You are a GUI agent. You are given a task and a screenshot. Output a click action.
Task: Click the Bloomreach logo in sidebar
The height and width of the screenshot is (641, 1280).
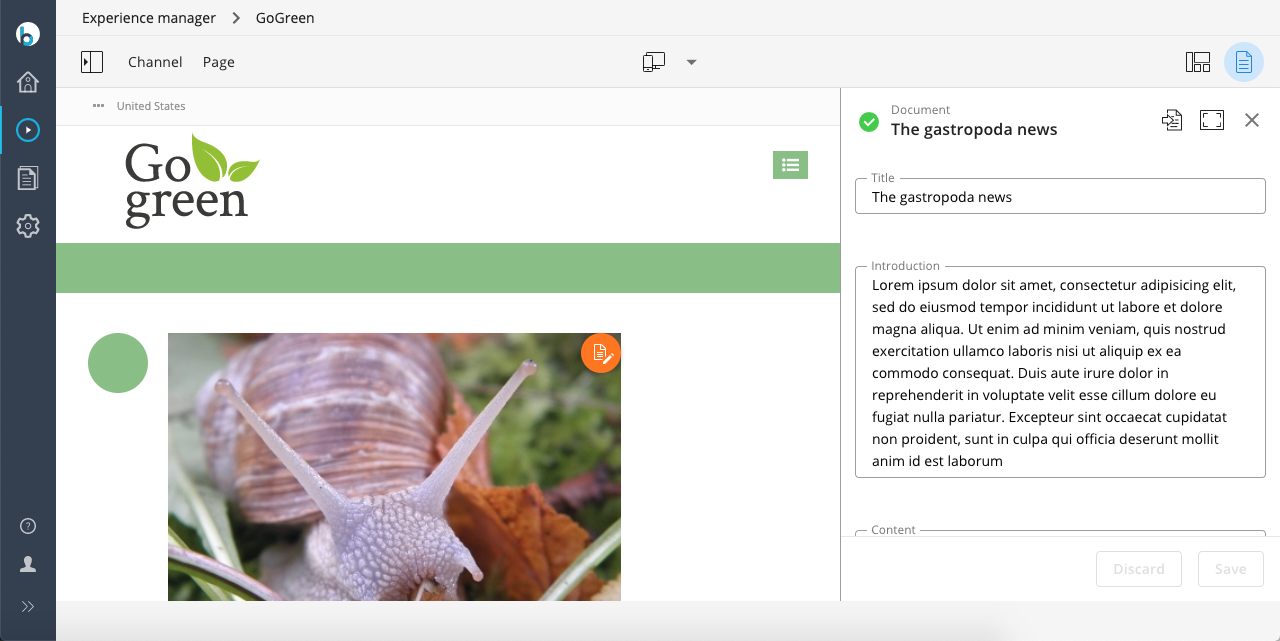point(28,34)
